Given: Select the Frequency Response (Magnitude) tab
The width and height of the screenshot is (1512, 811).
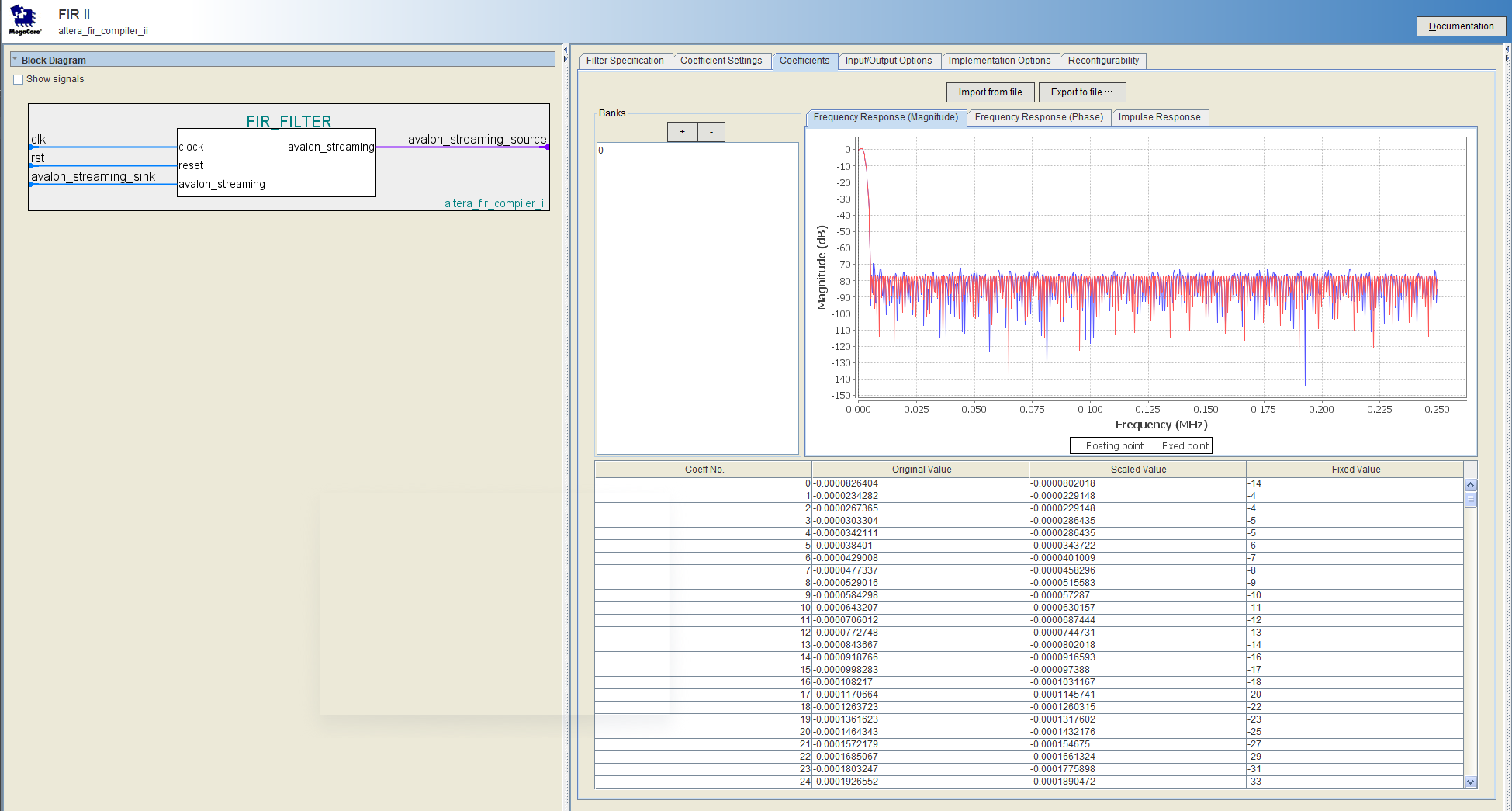Looking at the screenshot, I should [x=885, y=117].
